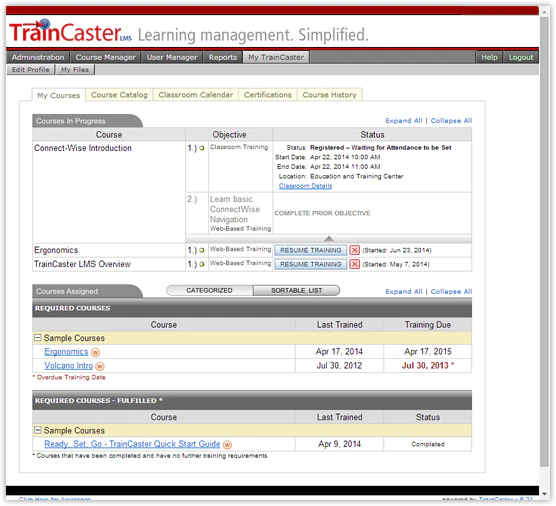Open Help
Viewport: 556px width, 506px height.
click(x=489, y=57)
